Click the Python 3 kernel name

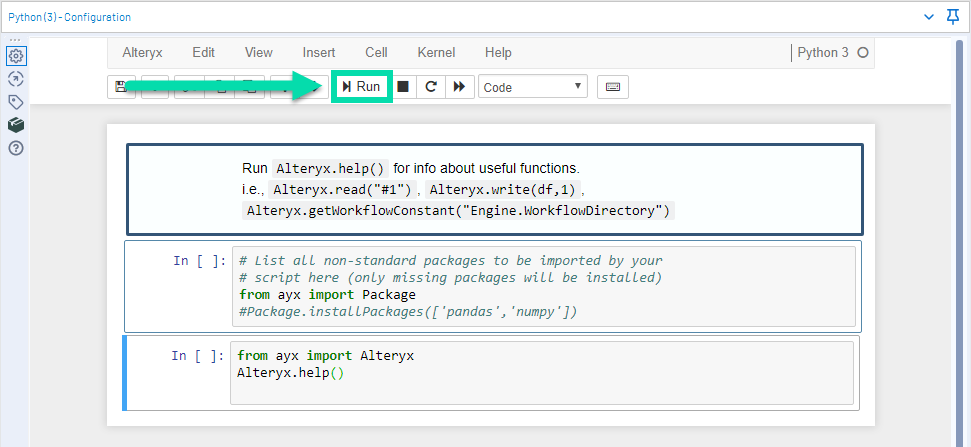pyautogui.click(x=823, y=53)
